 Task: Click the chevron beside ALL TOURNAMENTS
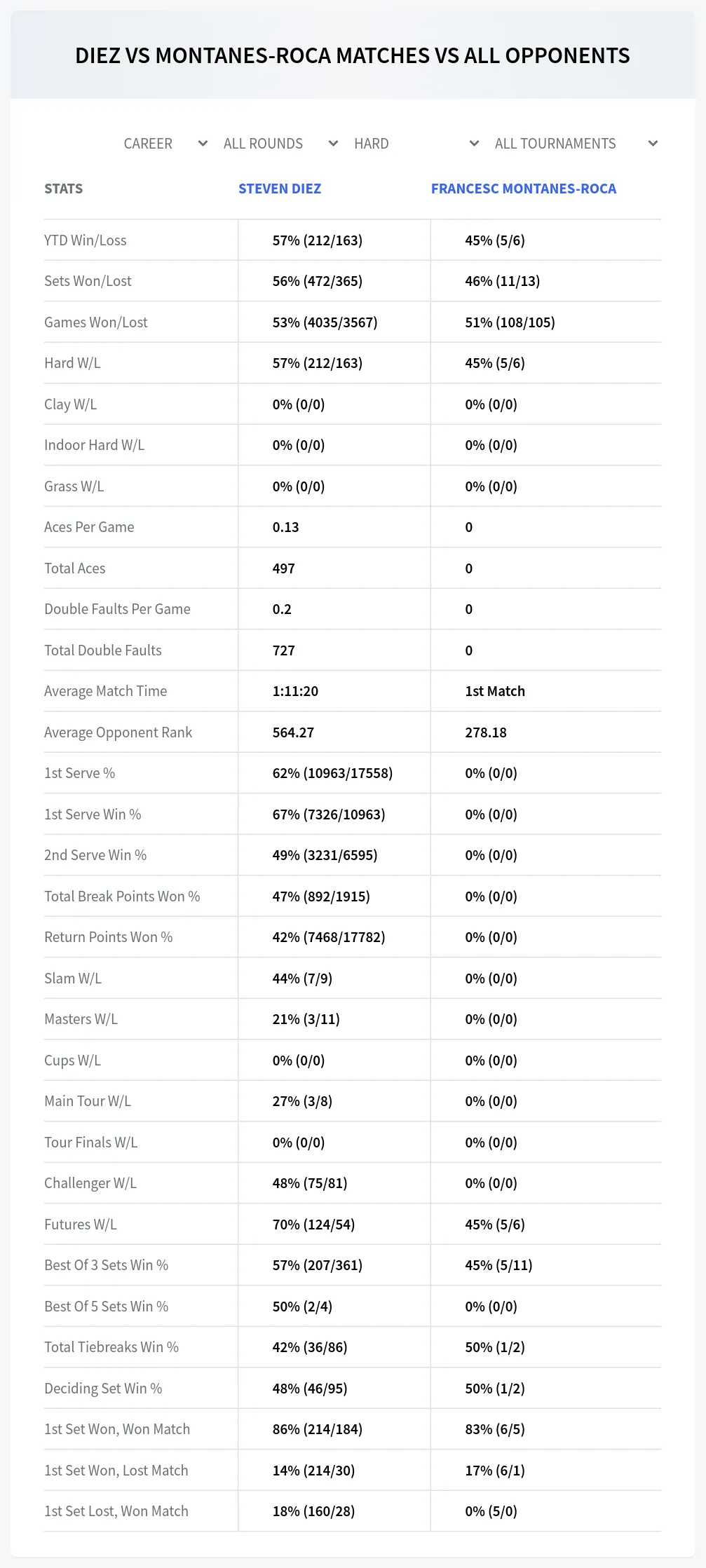(x=653, y=144)
